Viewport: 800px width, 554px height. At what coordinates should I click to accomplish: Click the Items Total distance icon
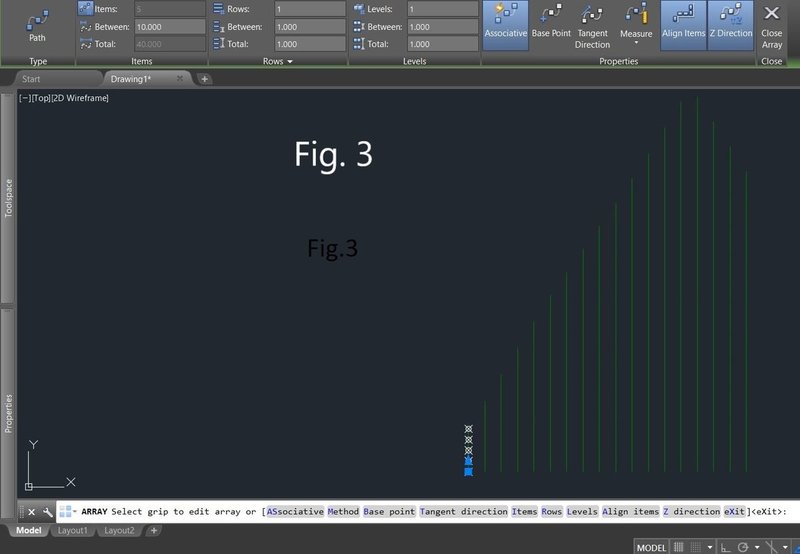[86, 44]
